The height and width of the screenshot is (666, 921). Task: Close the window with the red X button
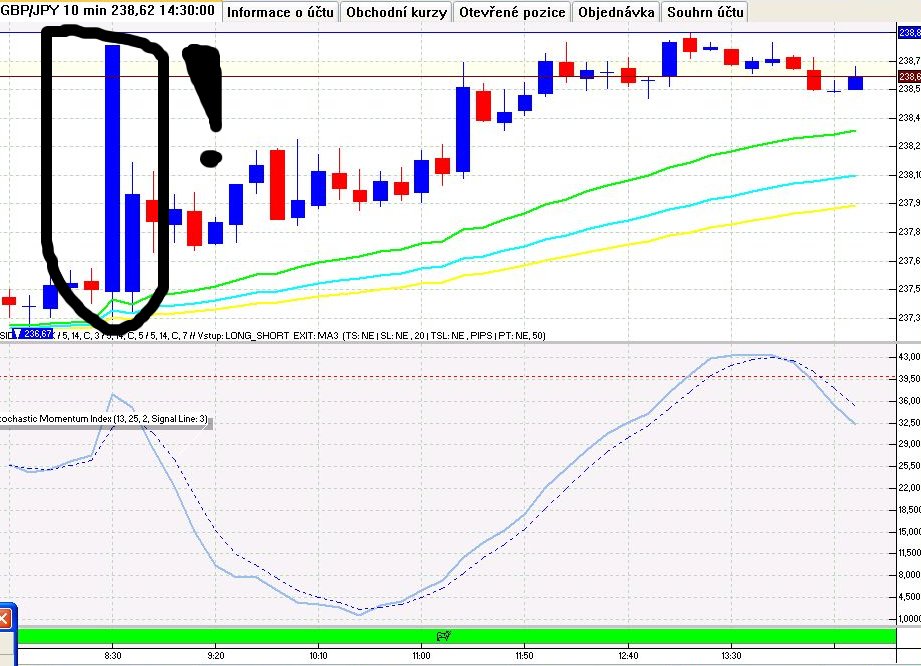(4, 618)
